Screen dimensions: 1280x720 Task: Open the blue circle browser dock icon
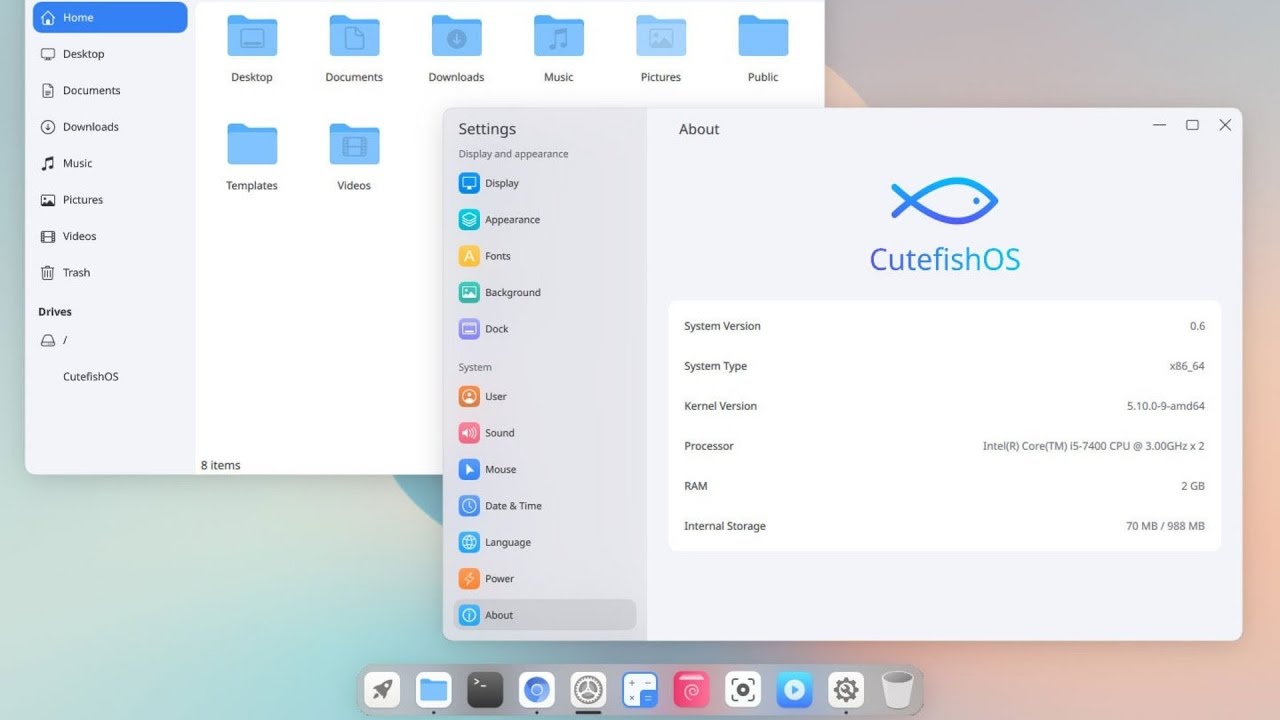(x=537, y=690)
